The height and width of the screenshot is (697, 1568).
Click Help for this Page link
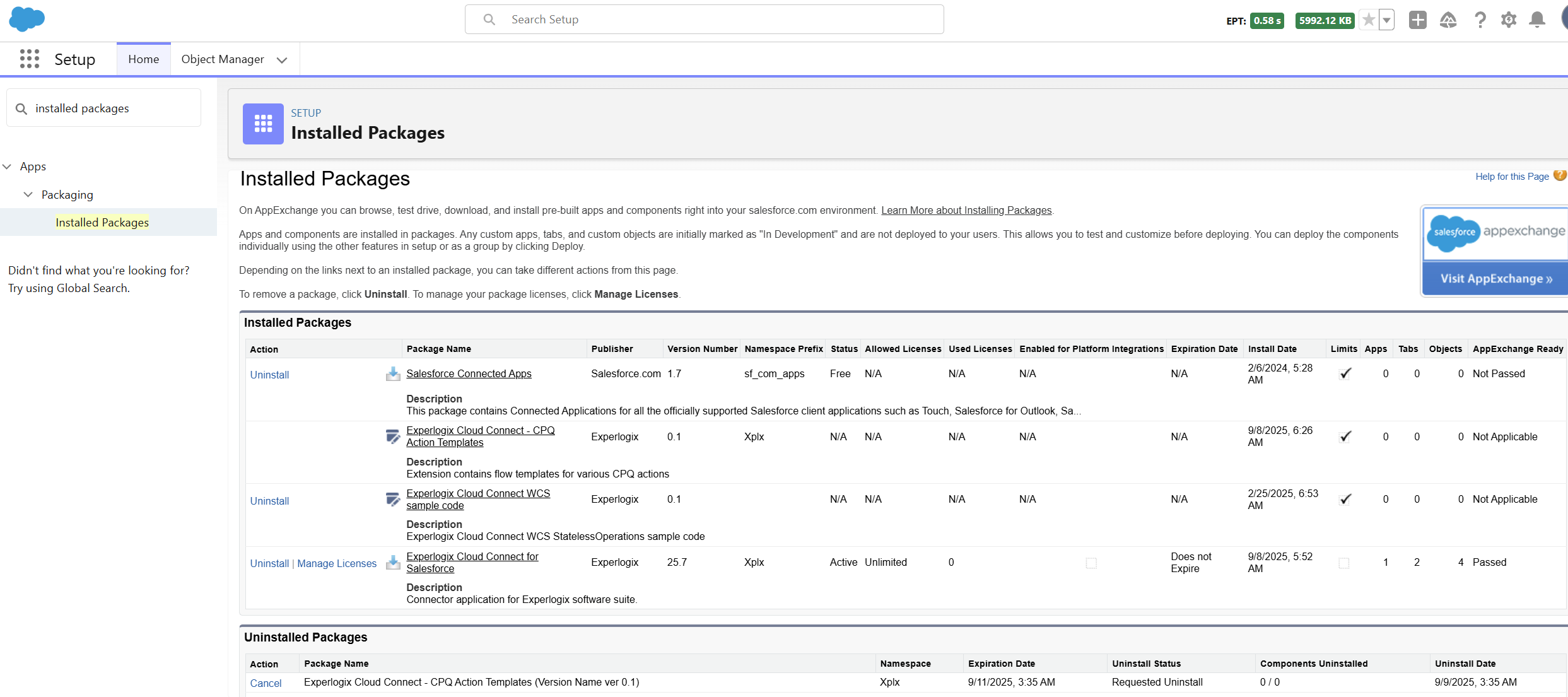[x=1512, y=177]
